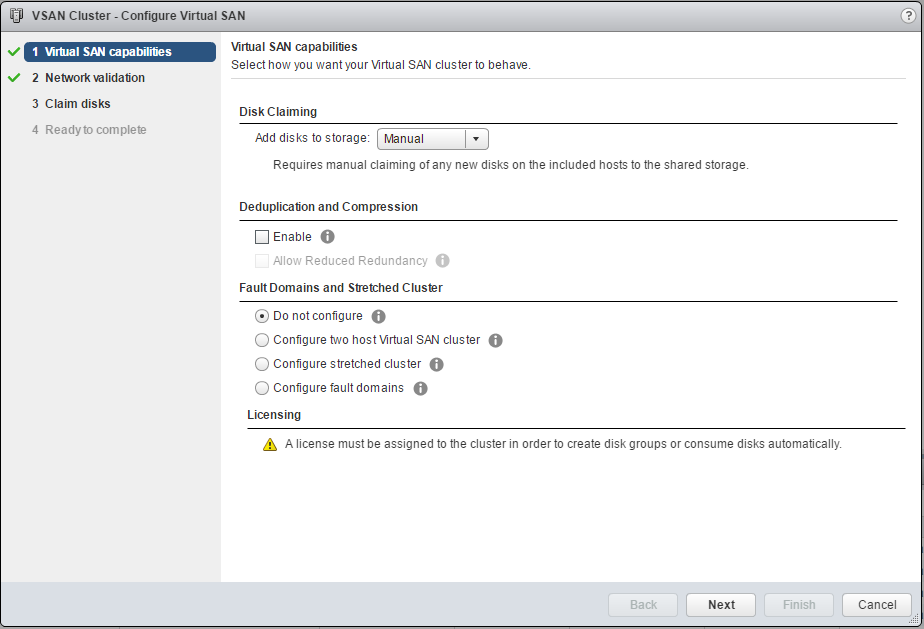Click the yellow license warning icon
Viewport: 924px width, 629px height.
[x=269, y=444]
